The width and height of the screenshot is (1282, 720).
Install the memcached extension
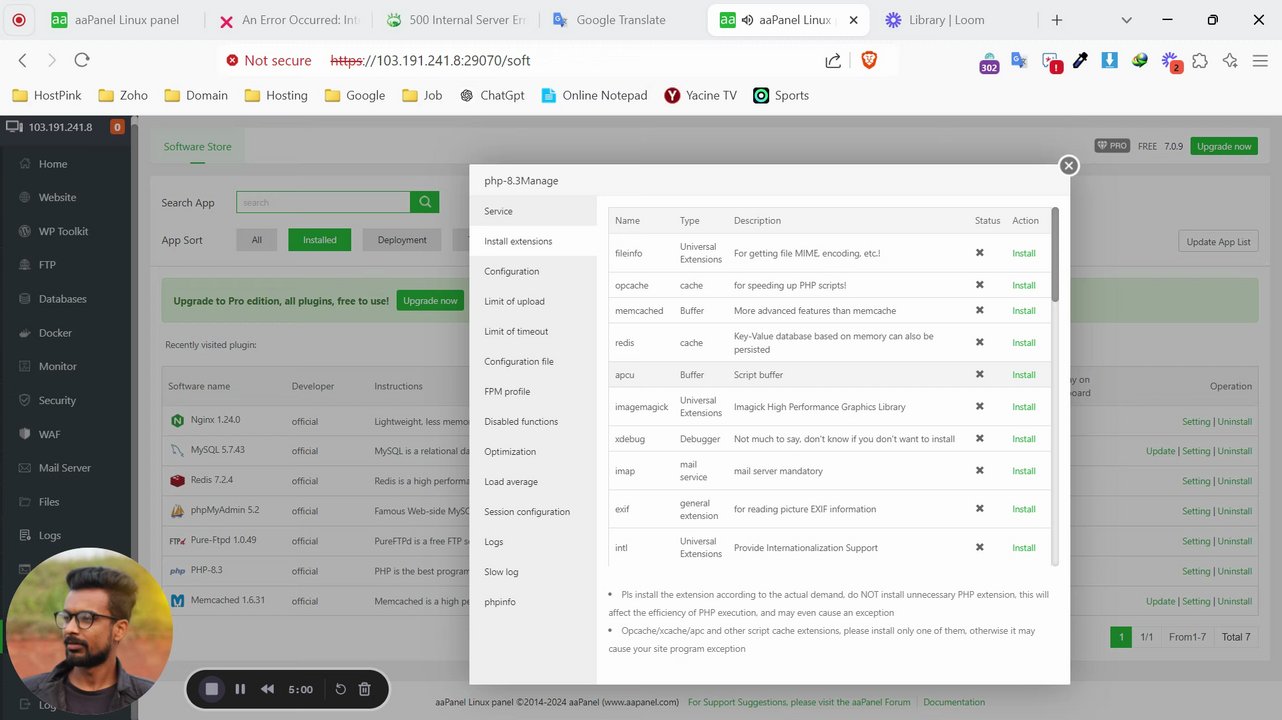pos(1023,310)
